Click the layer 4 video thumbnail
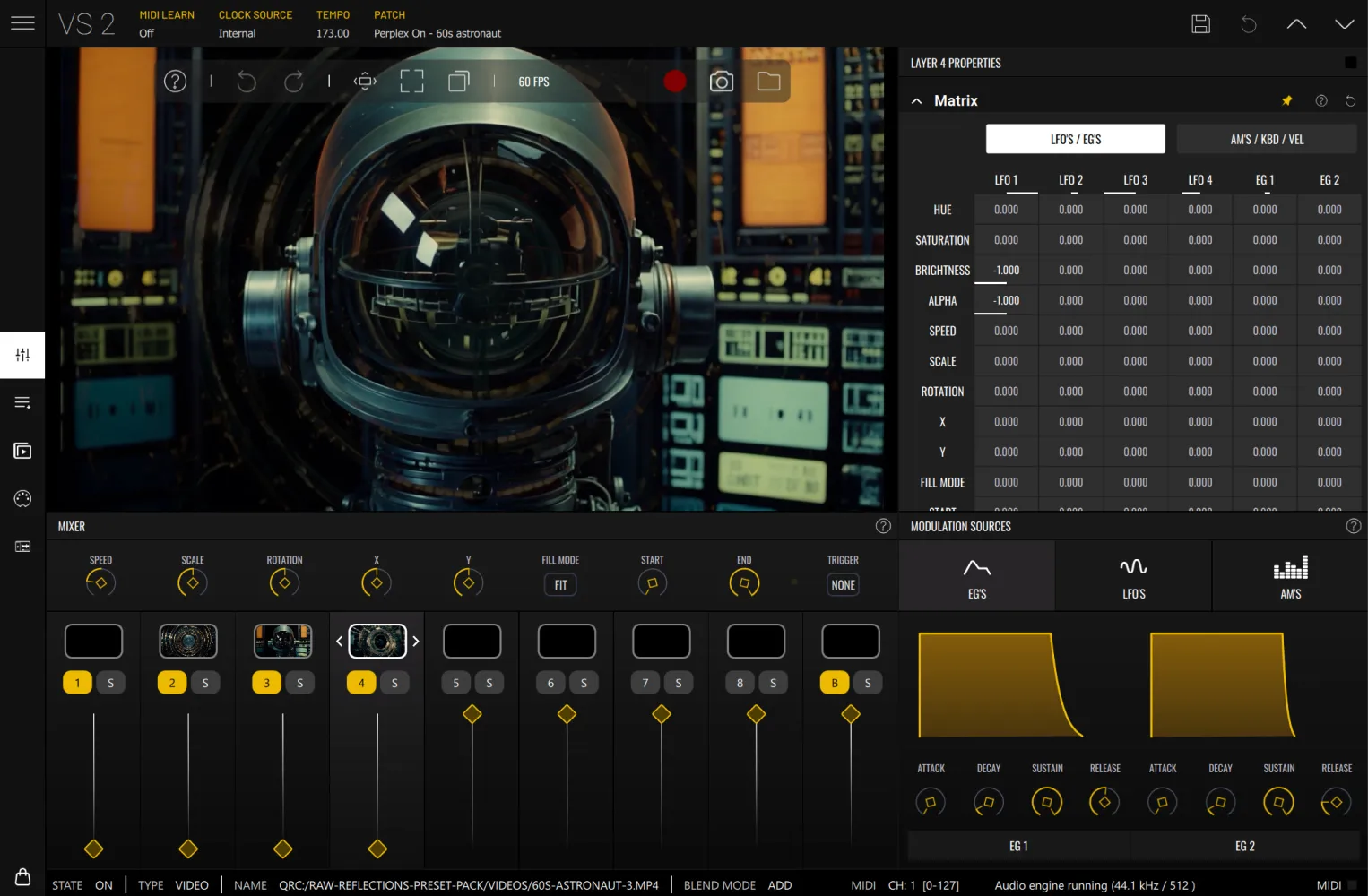 point(377,641)
